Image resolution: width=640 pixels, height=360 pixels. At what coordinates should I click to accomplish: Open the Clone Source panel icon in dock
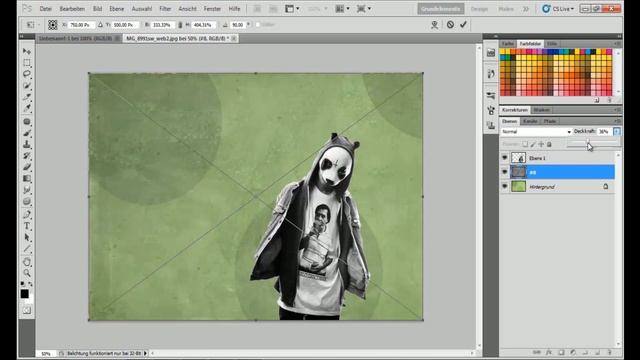click(491, 125)
